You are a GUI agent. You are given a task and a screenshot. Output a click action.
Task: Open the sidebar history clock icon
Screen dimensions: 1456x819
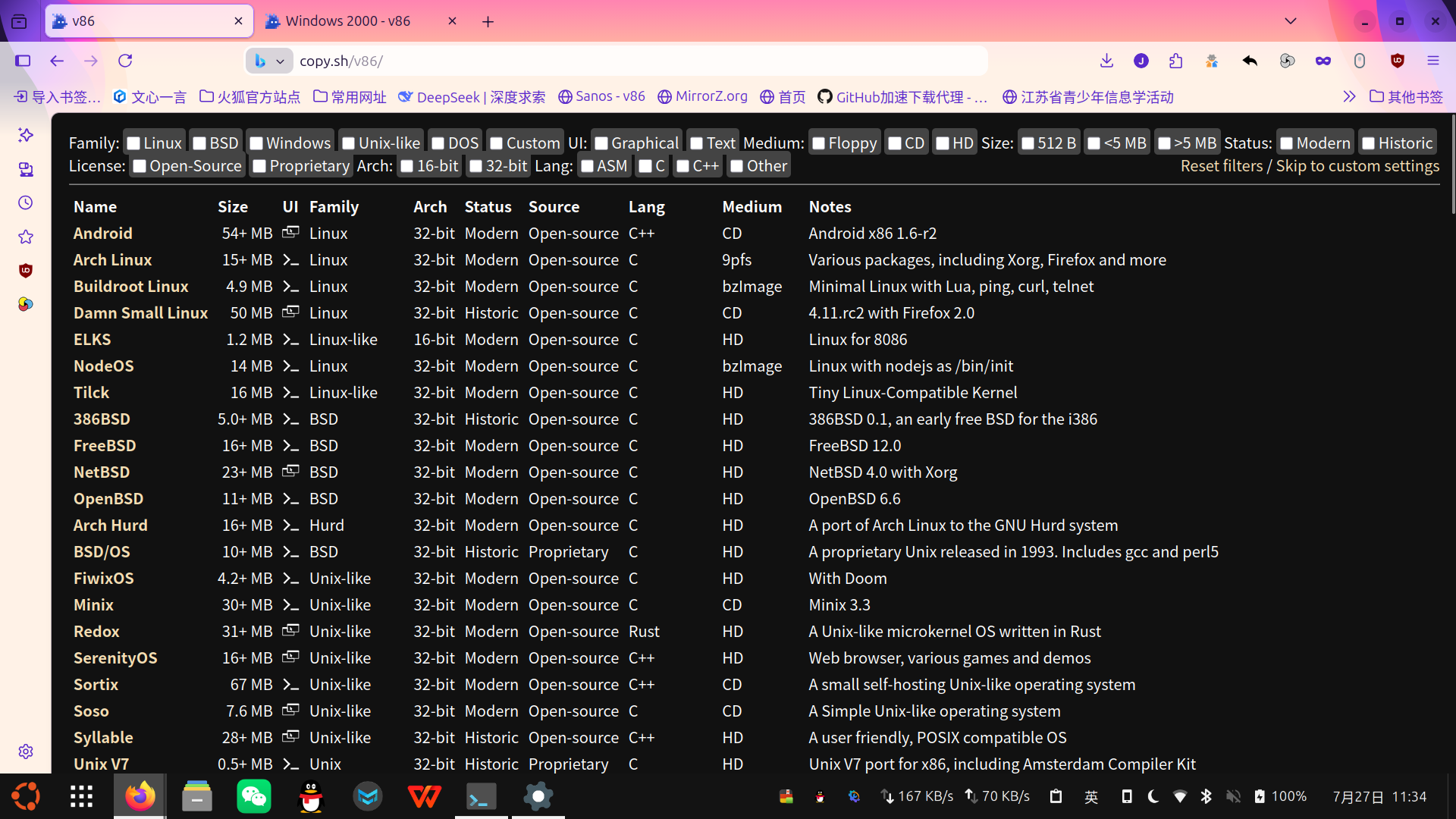pyautogui.click(x=26, y=202)
